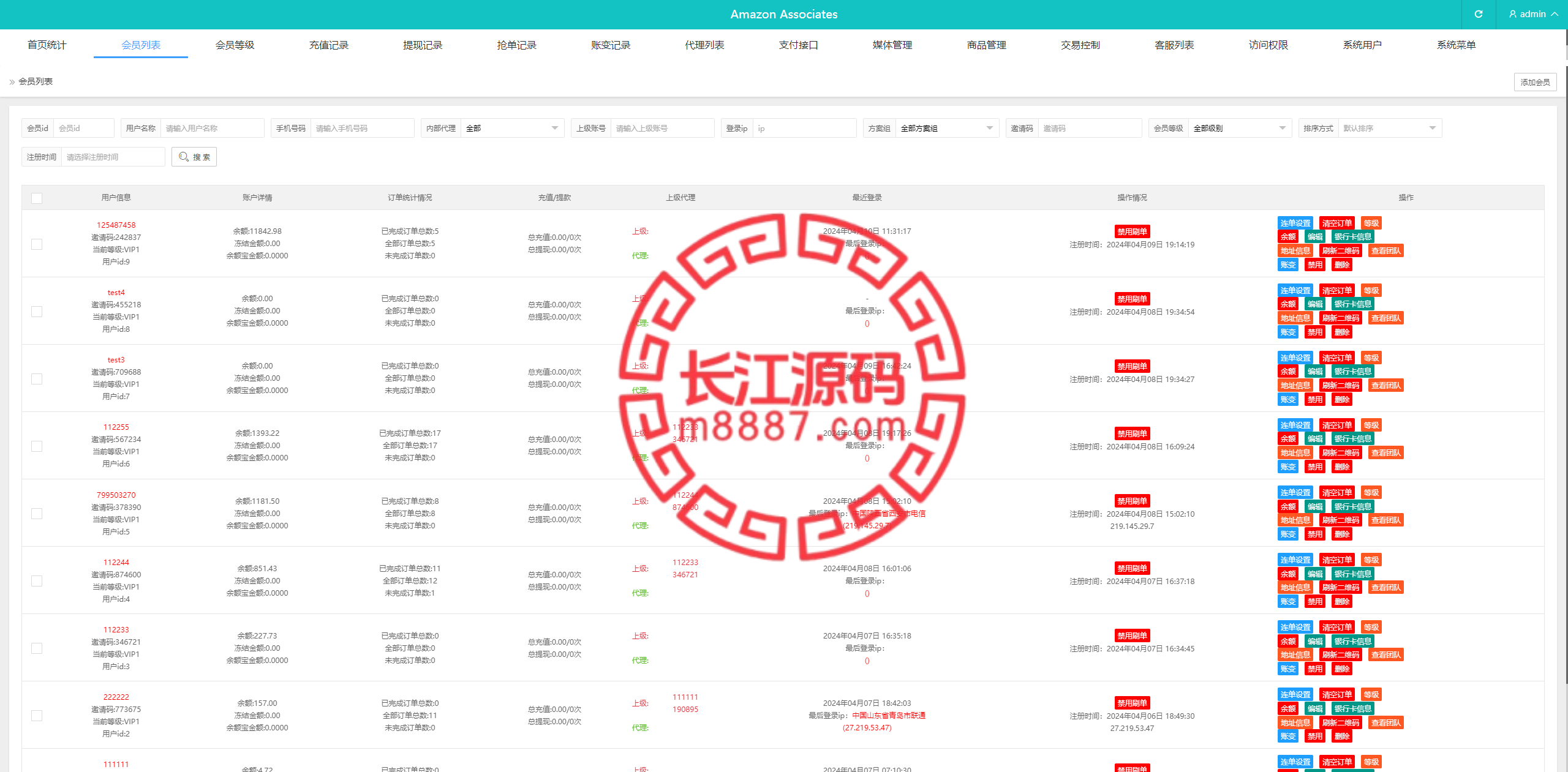Check the row for user 222222
The height and width of the screenshot is (772, 1568).
(x=37, y=716)
